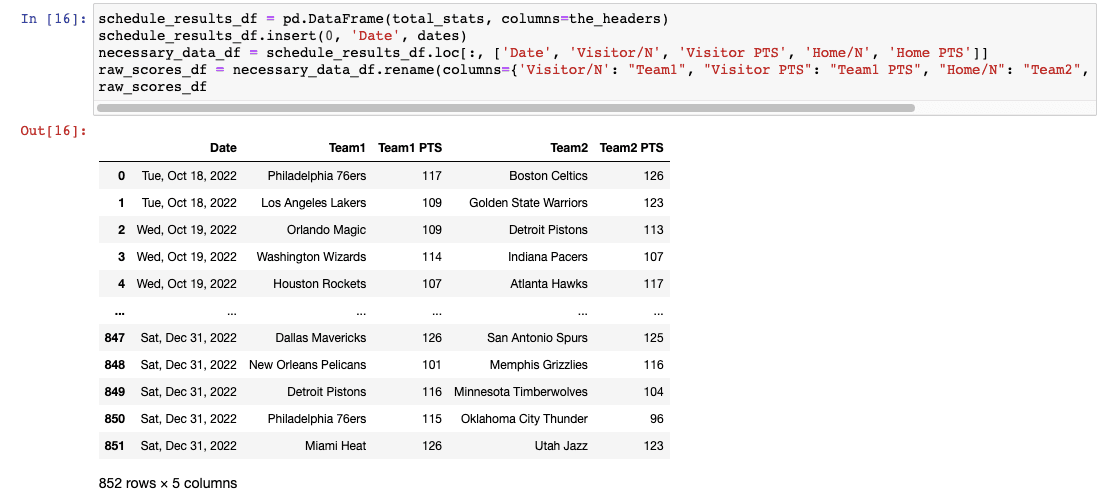
Task: Select the Washington Wizards cell
Action: 311,257
